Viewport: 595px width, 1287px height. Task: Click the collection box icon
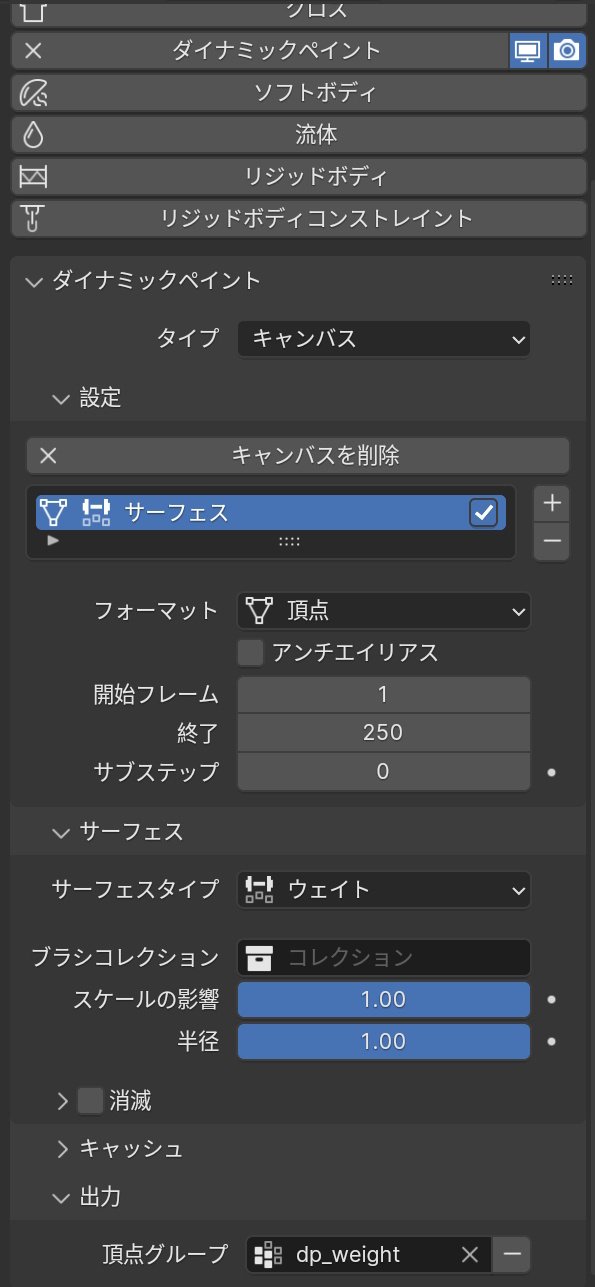pos(260,957)
